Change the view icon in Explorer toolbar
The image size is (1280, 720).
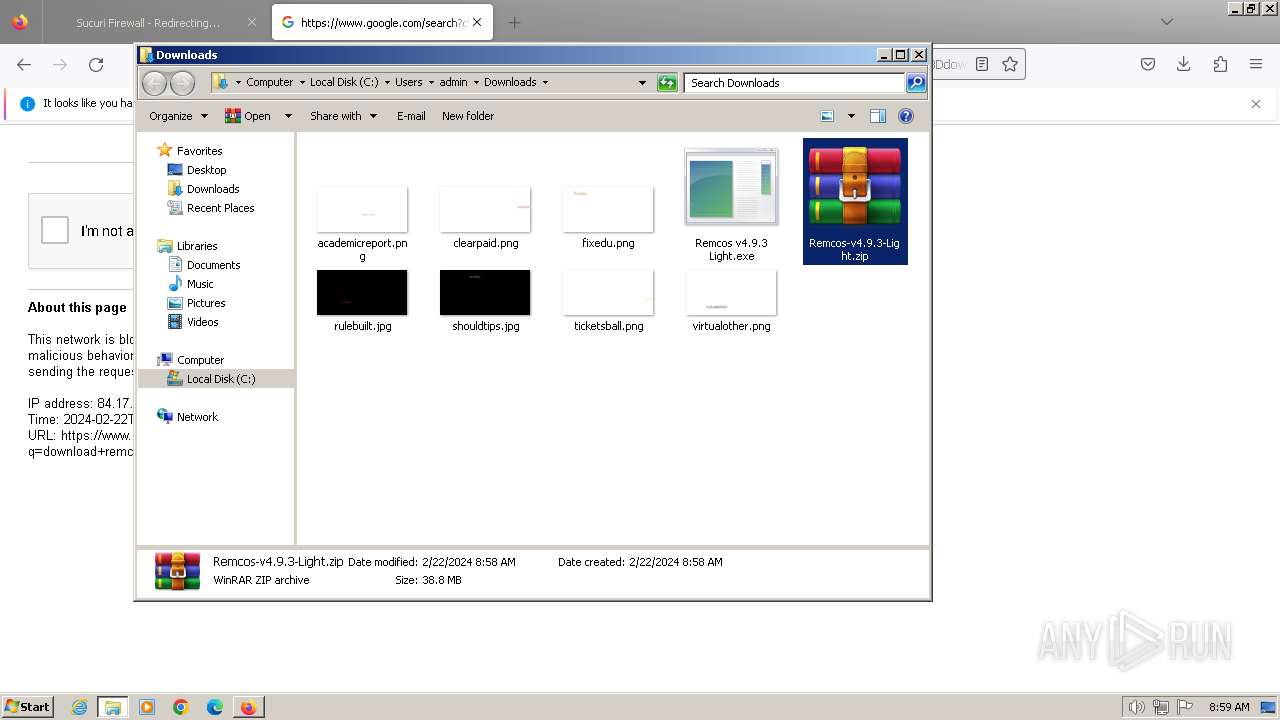coord(827,116)
